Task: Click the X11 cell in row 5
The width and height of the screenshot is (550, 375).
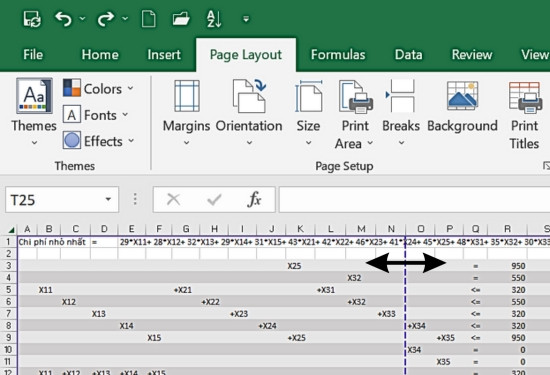Action: click(46, 290)
